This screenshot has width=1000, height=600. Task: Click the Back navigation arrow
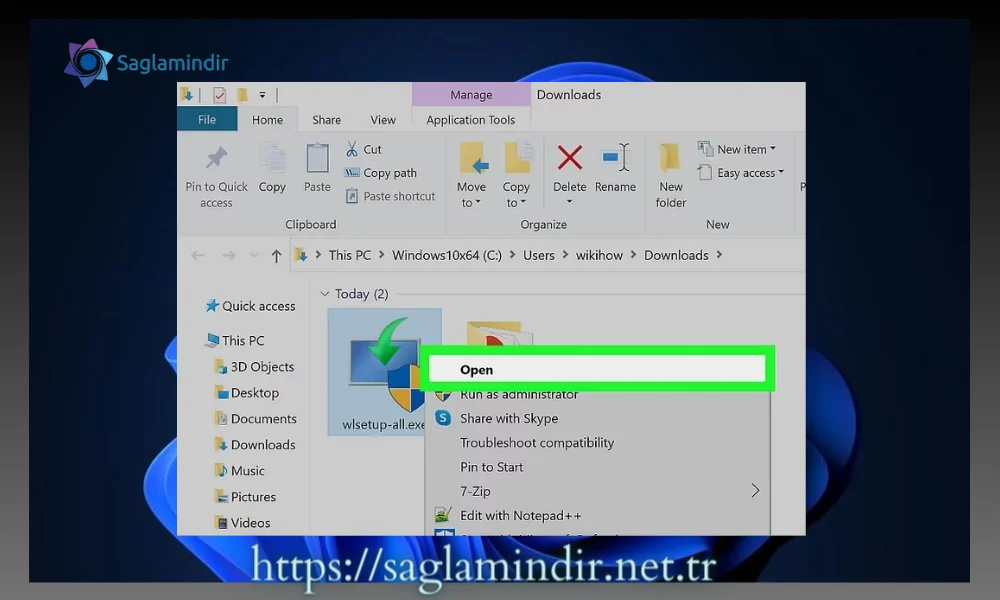click(198, 256)
